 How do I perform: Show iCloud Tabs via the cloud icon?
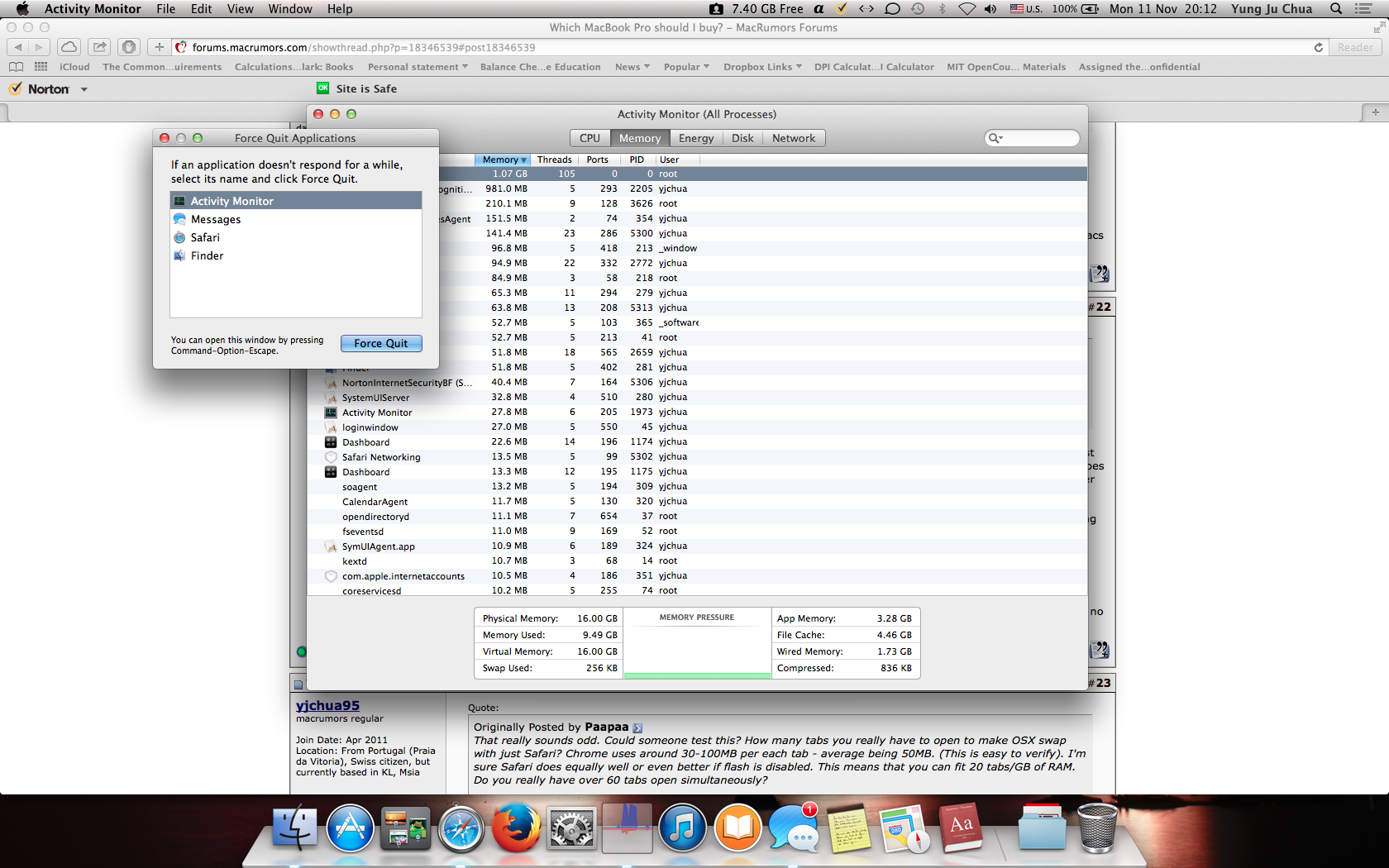[69, 47]
